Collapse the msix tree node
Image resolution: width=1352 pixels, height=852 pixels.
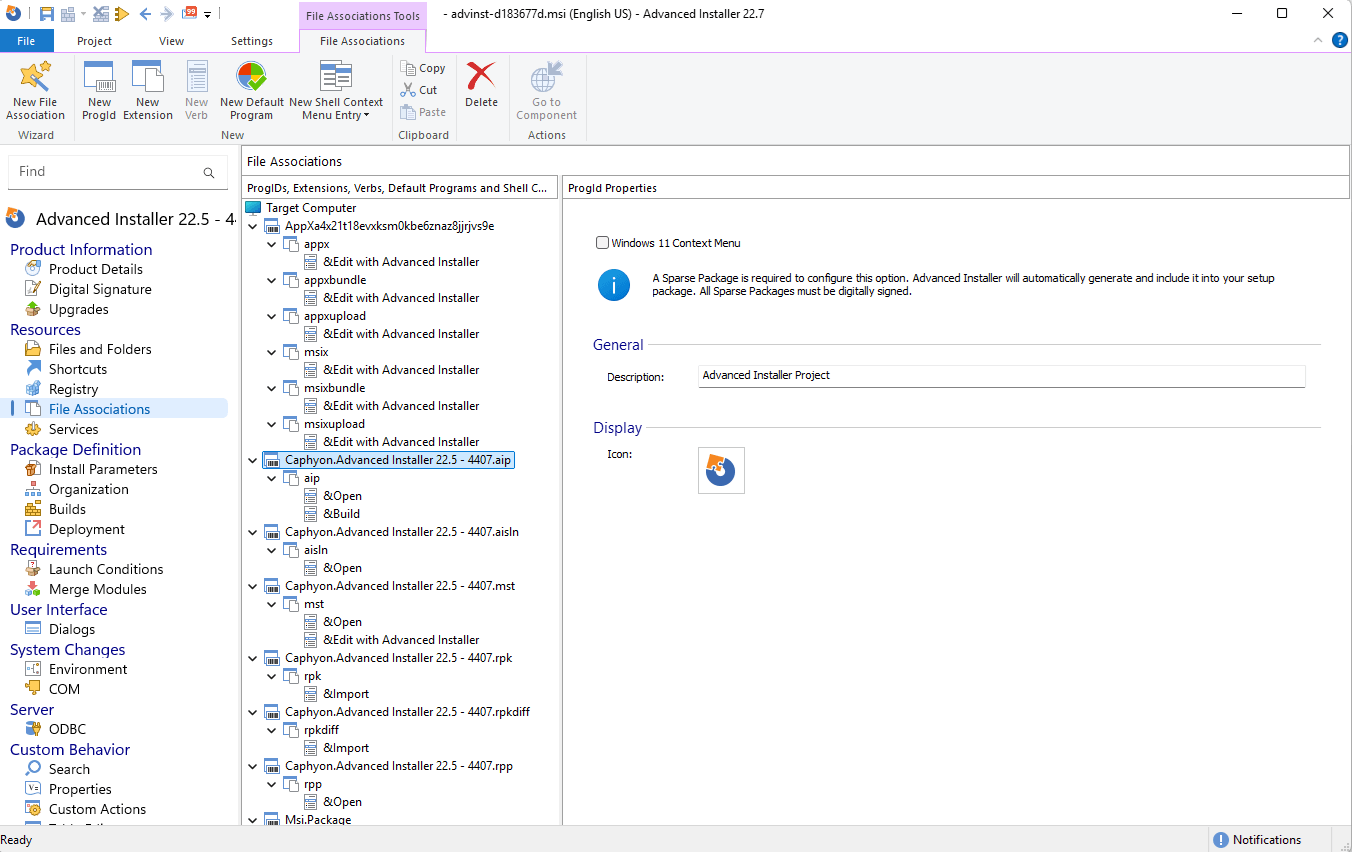point(270,351)
